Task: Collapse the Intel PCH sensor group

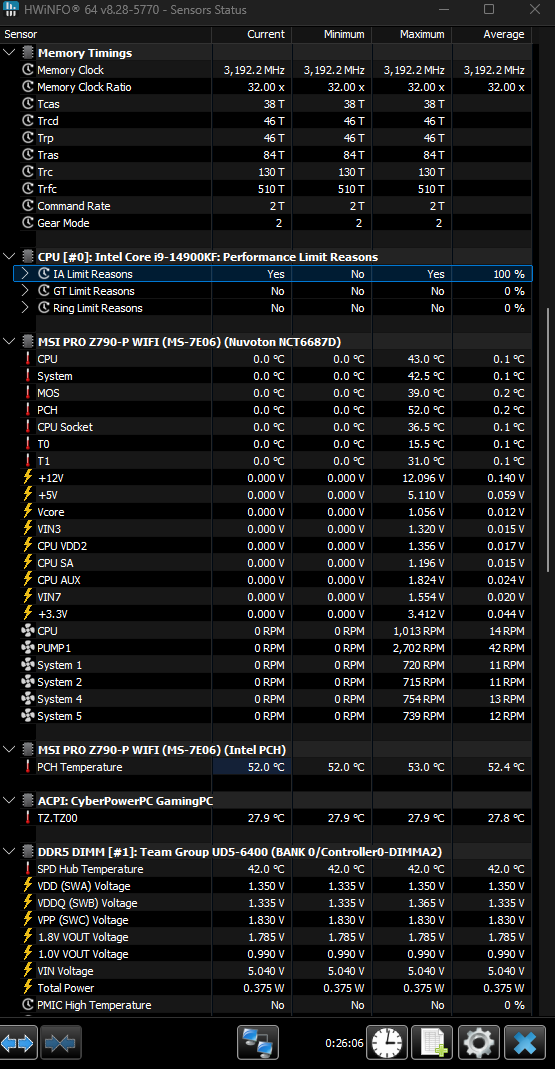Action: (x=10, y=749)
